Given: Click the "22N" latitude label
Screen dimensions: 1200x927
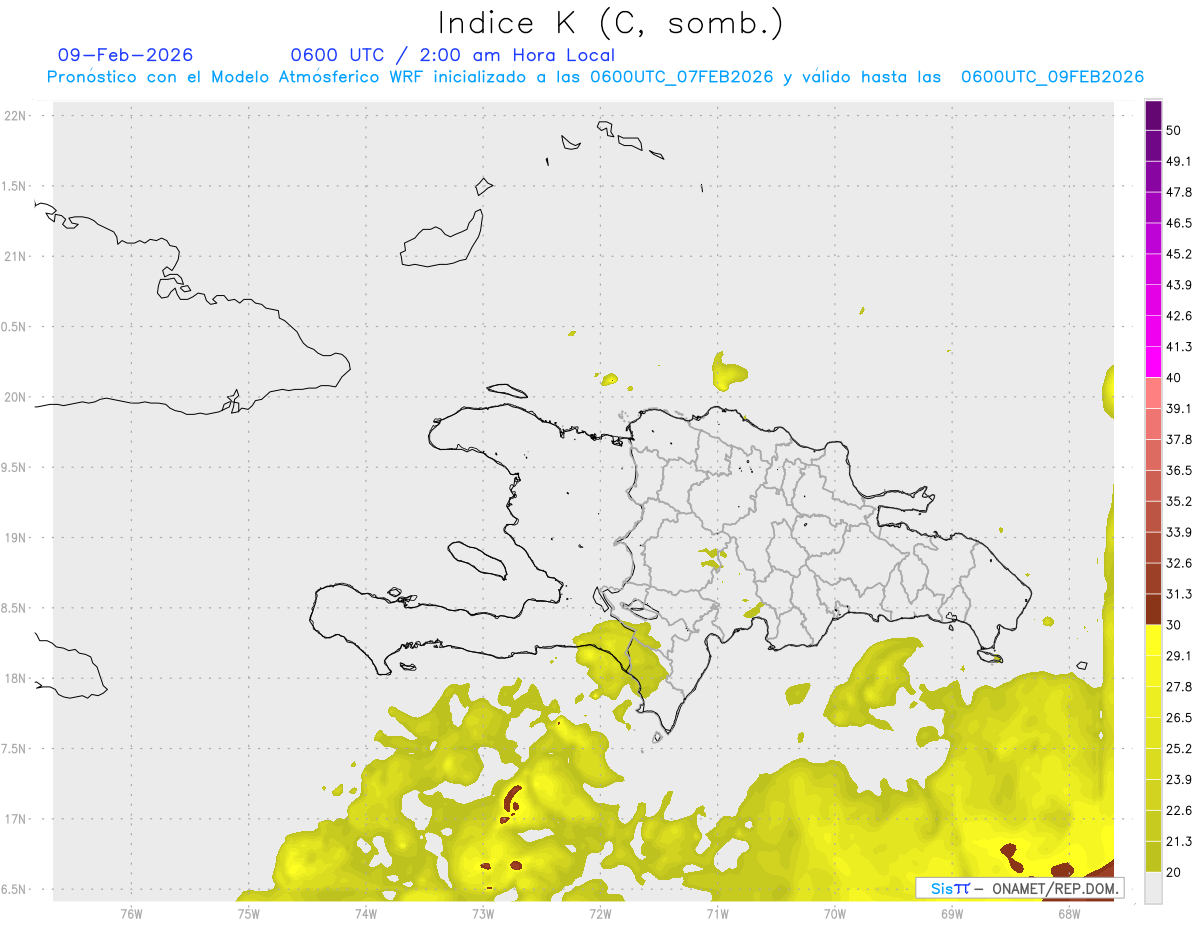Looking at the screenshot, I should pyautogui.click(x=15, y=116).
